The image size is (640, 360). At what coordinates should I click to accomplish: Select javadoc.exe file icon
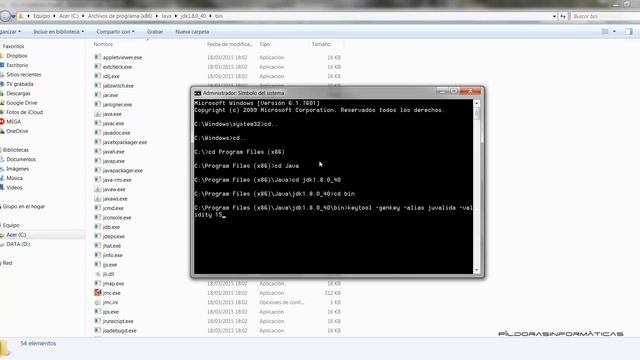[97, 133]
